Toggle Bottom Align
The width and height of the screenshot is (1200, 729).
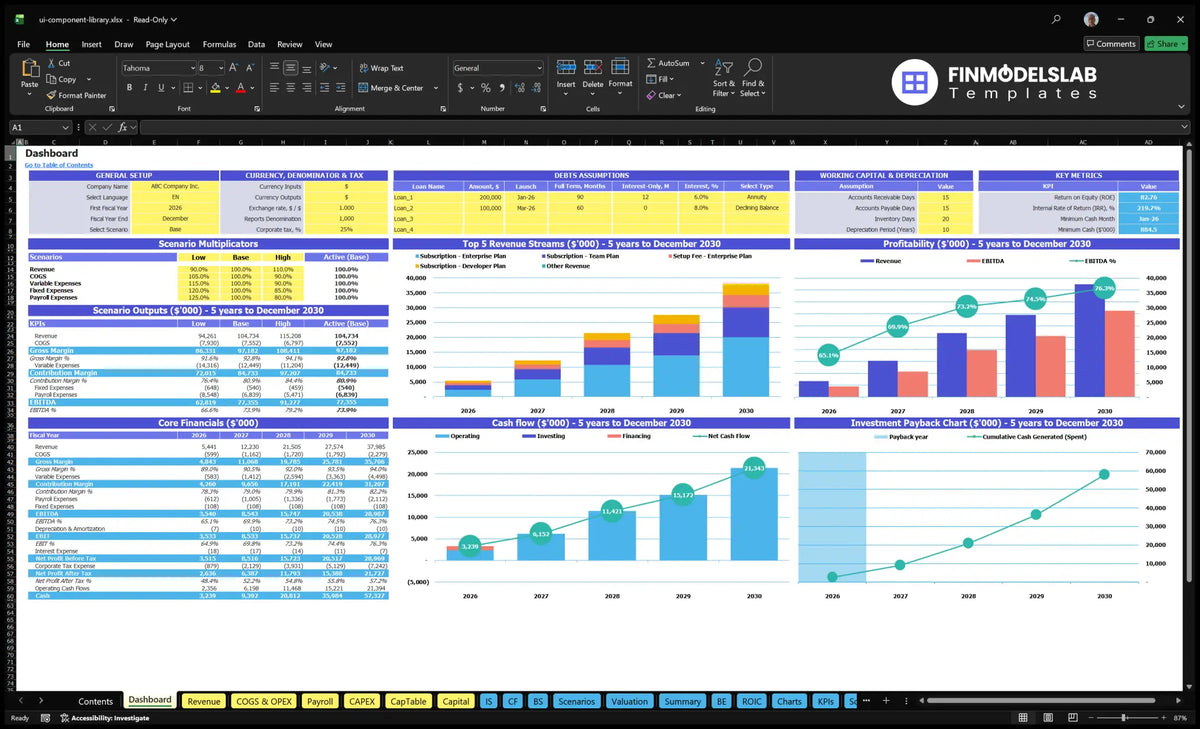305,68
